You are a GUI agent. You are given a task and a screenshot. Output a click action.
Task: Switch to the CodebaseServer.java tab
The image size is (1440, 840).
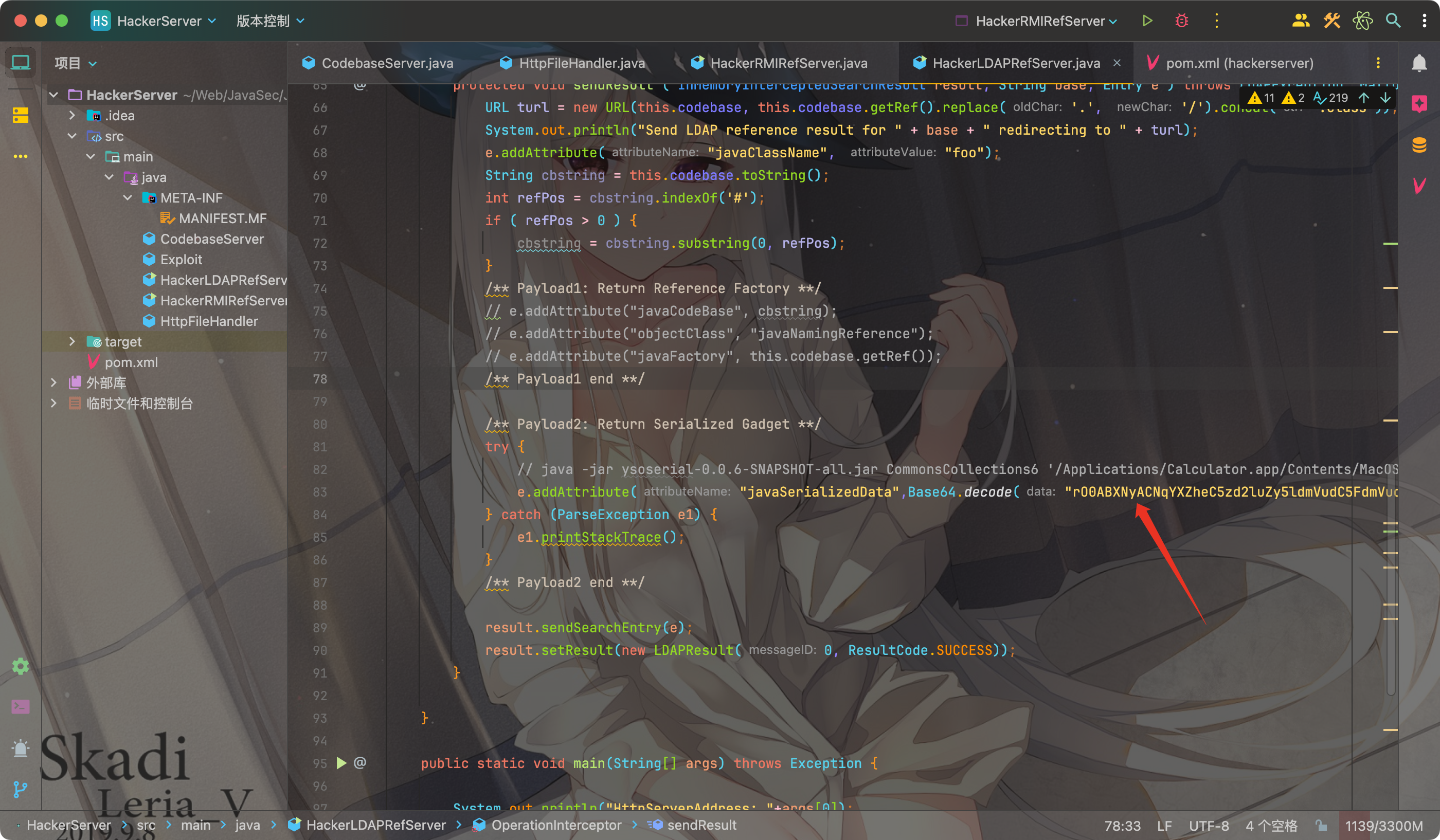tap(387, 63)
